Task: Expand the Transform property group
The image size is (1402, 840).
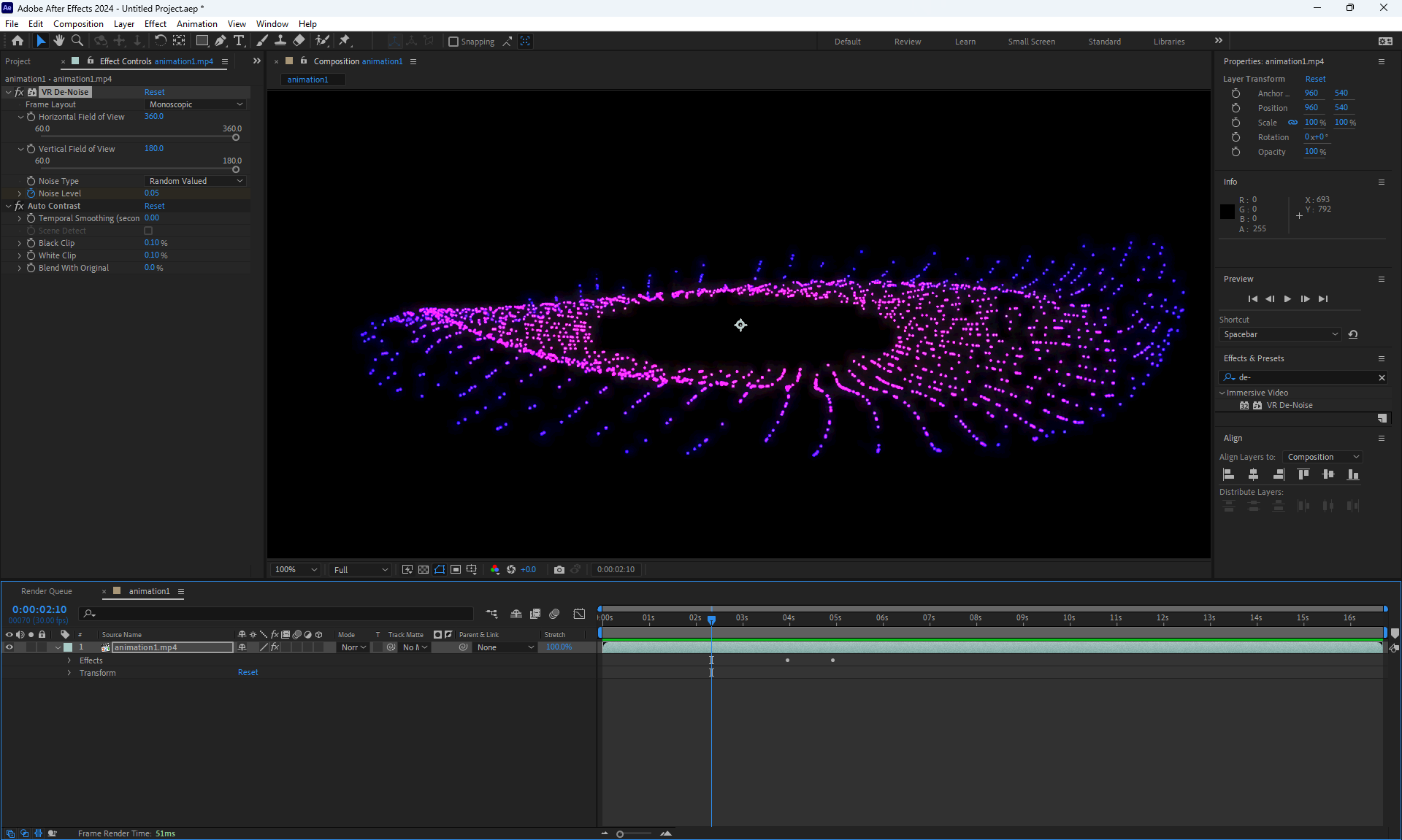Action: [69, 673]
